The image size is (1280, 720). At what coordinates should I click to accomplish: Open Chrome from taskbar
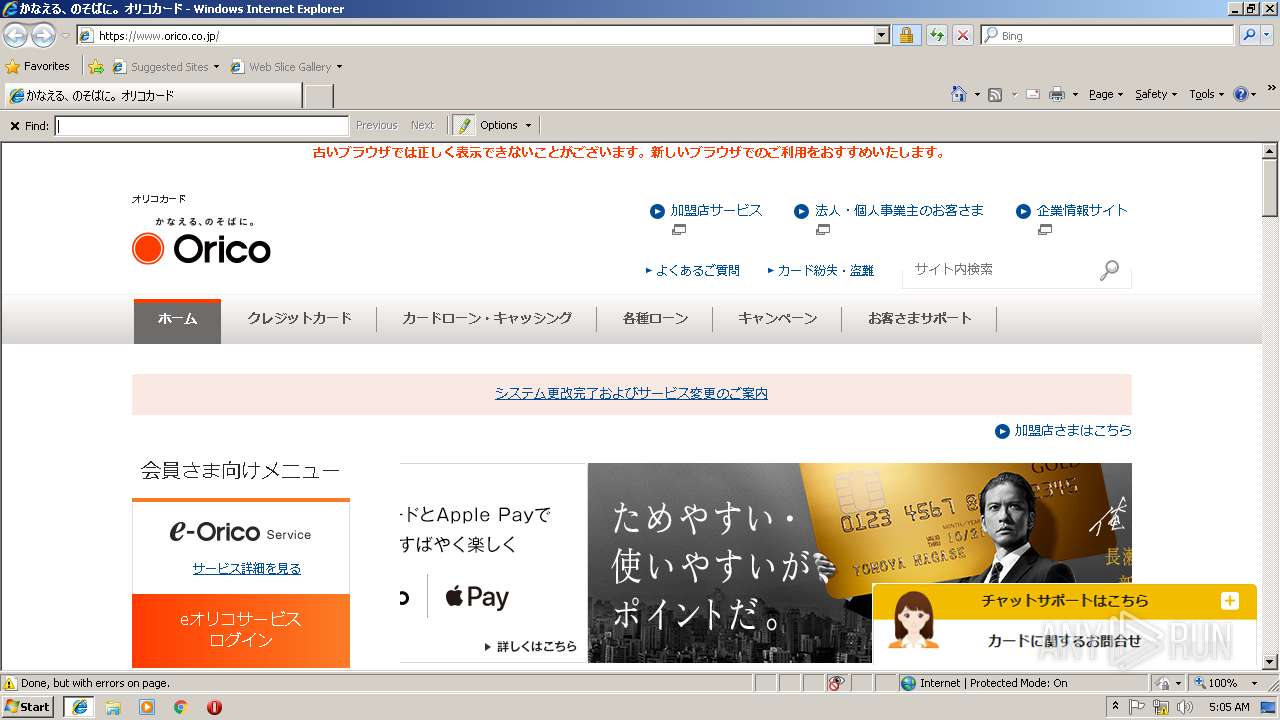(180, 706)
